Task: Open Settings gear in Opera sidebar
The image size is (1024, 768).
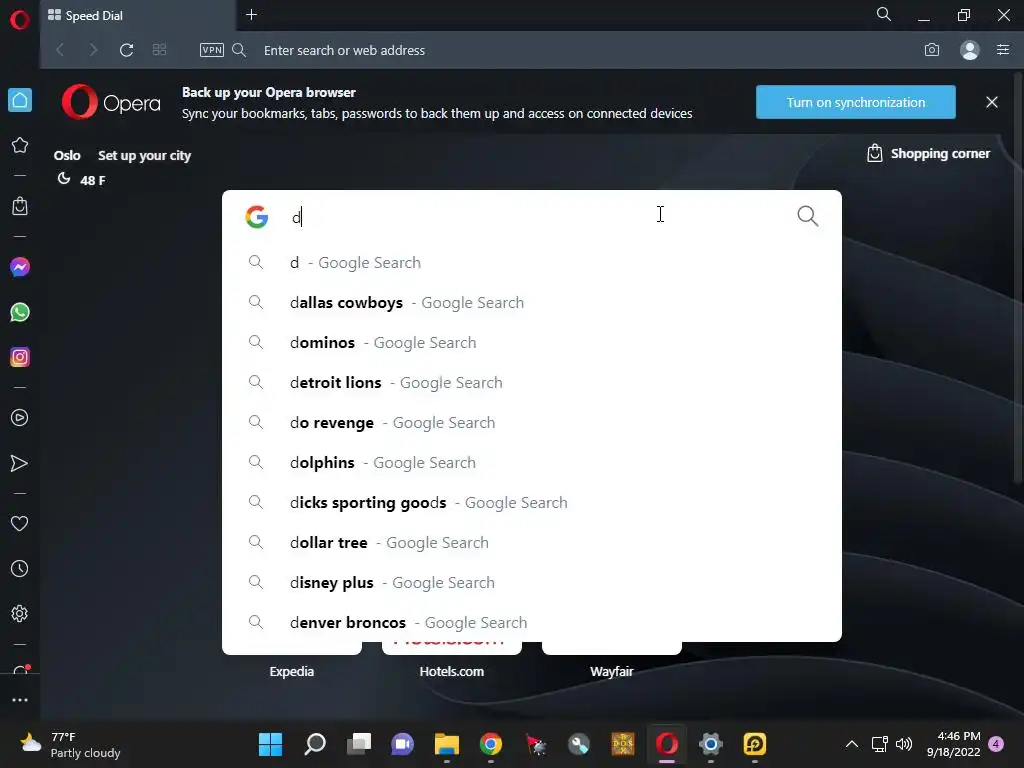Action: (20, 614)
